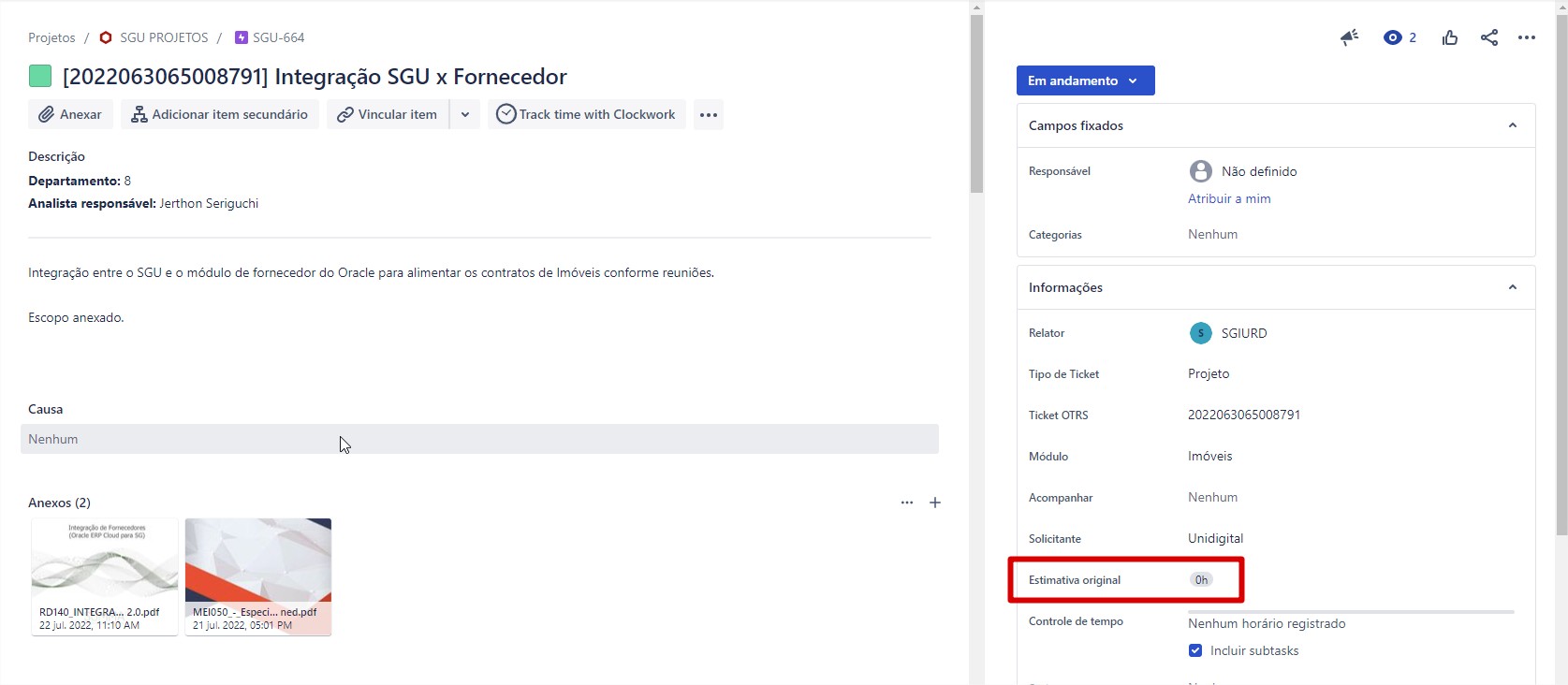This screenshot has height=685, width=1568.
Task: Click the Acompanhar Nenhum value
Action: (x=1212, y=497)
